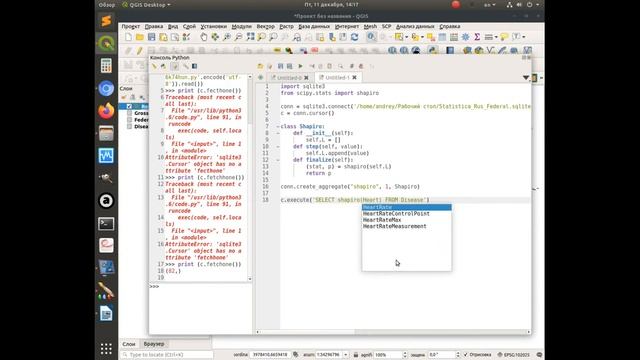Image resolution: width=640 pixels, height=360 pixels.
Task: Click the Messages speech icon in status bar
Action: (539, 355)
